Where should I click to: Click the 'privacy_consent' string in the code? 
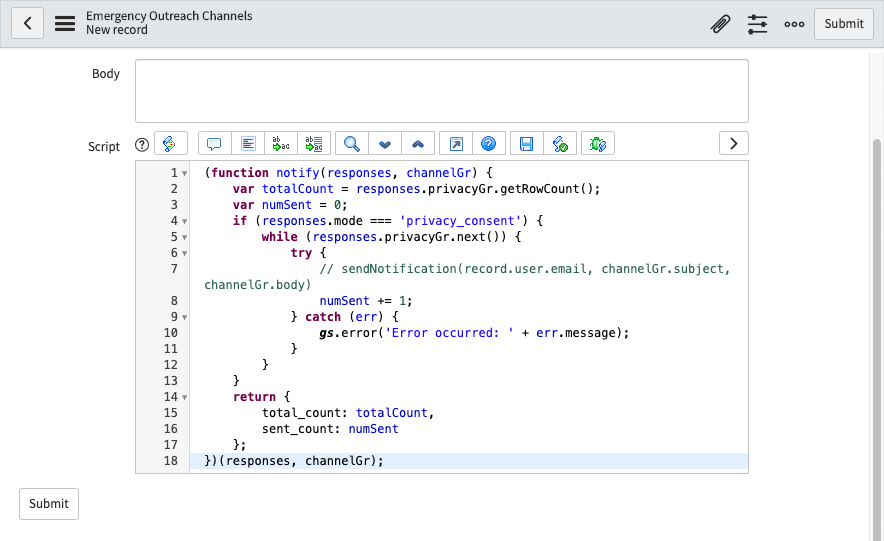pos(460,221)
